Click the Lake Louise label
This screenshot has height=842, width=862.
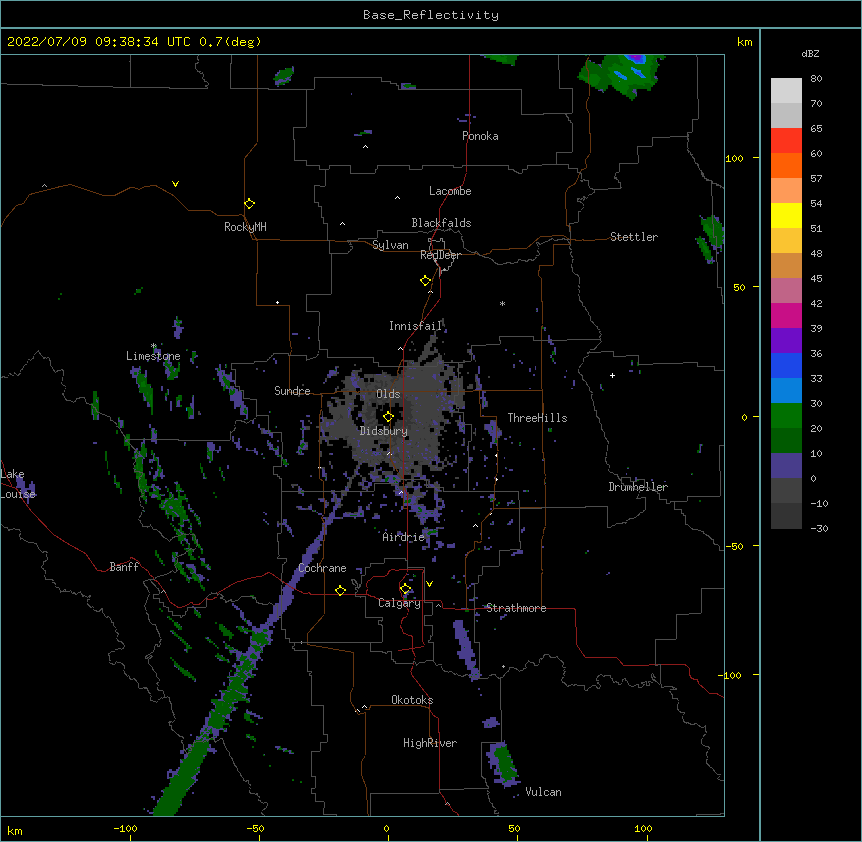(18, 484)
